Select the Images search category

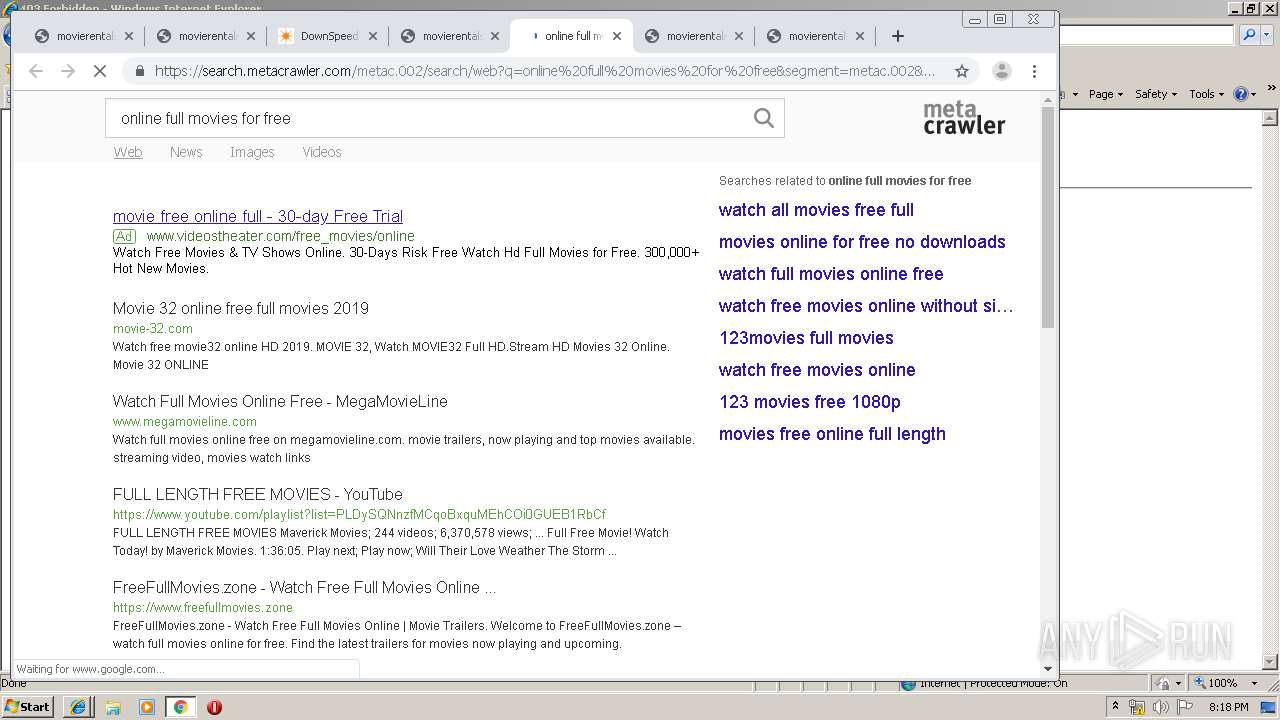[x=252, y=152]
